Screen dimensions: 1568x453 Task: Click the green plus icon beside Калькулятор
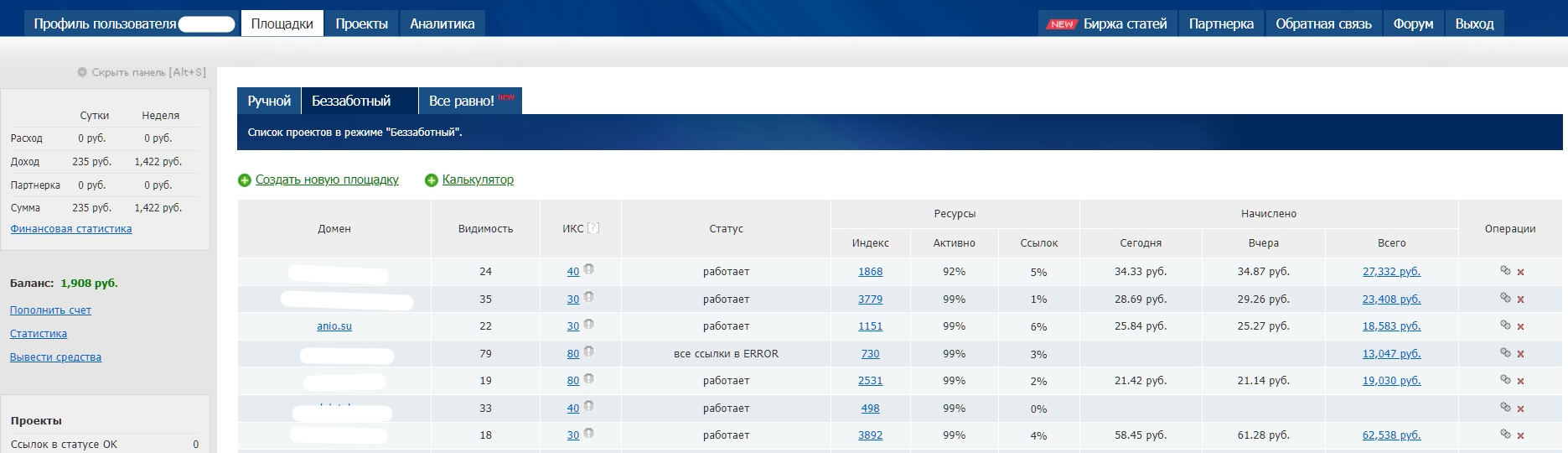(432, 180)
